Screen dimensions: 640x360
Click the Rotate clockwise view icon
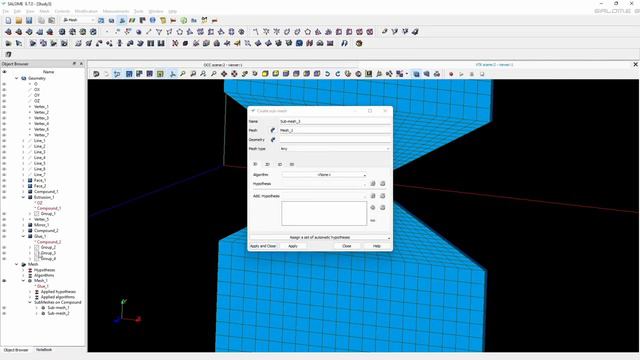pyautogui.click(x=338, y=74)
